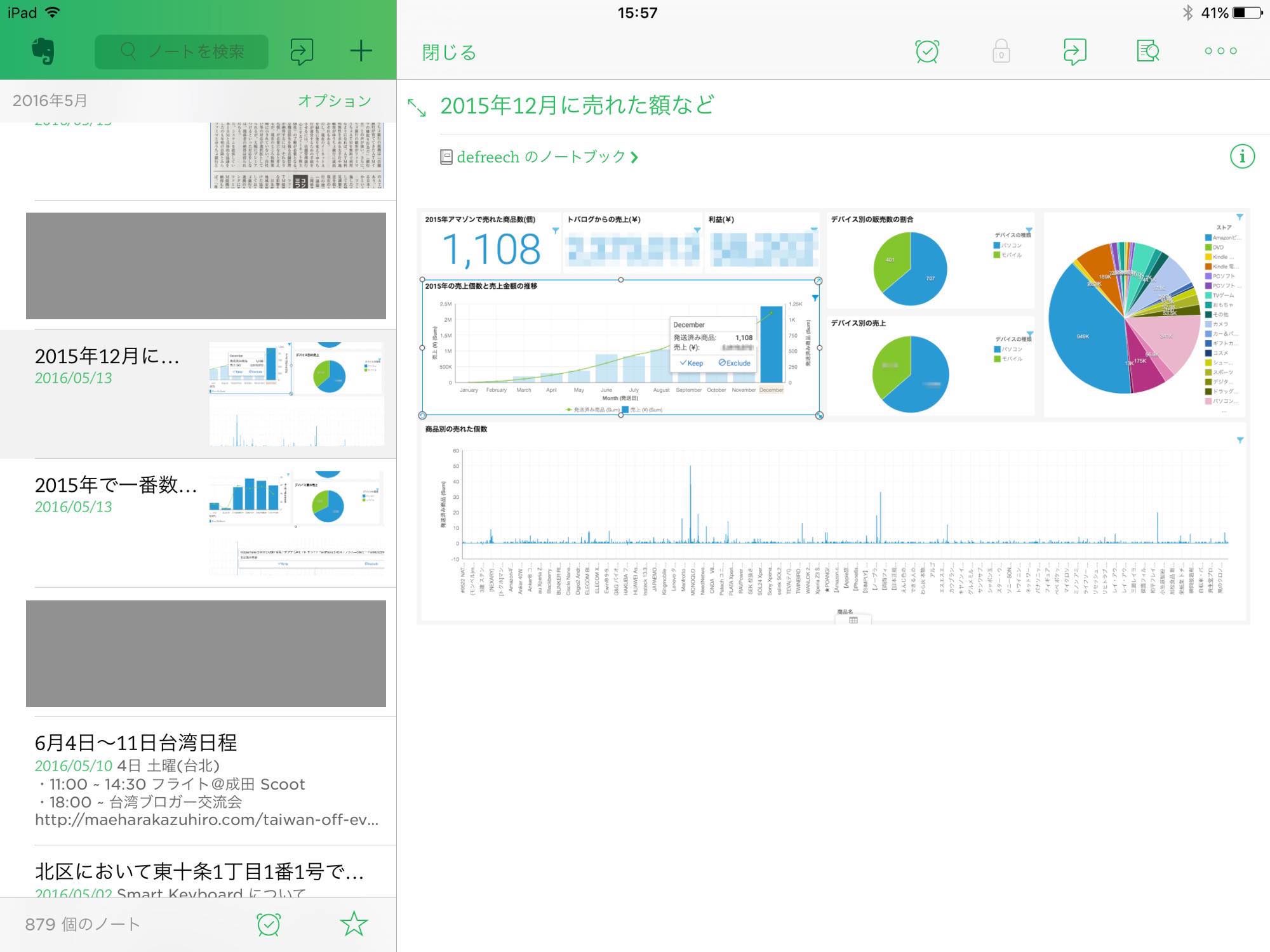Select the note 2015年12月に… in the list

tap(198, 393)
